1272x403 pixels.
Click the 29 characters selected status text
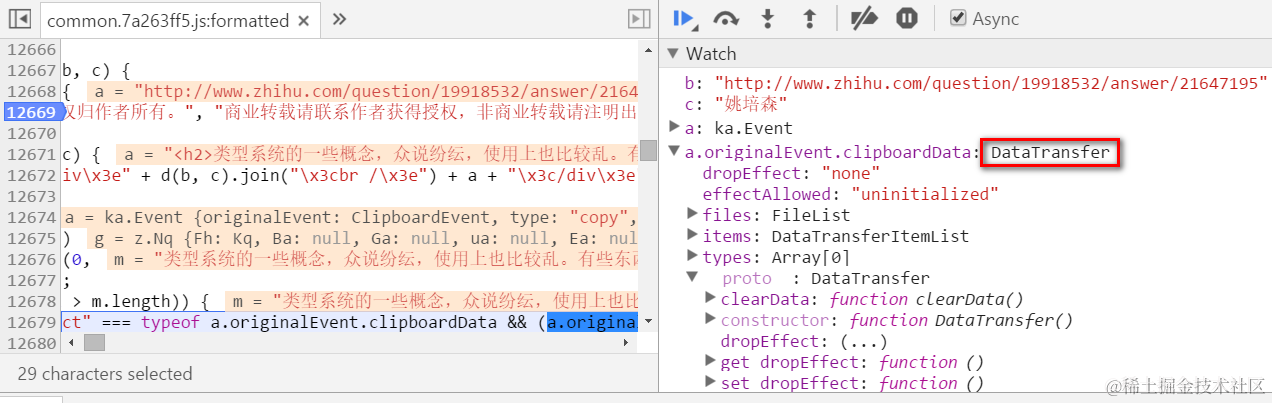(x=105, y=374)
